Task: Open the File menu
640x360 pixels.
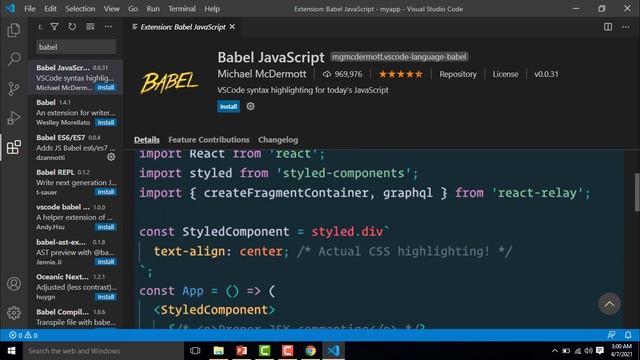Action: point(30,9)
